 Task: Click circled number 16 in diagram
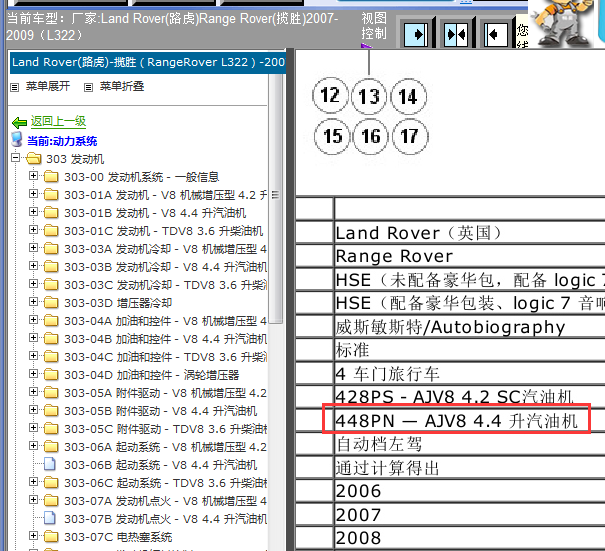tap(370, 137)
